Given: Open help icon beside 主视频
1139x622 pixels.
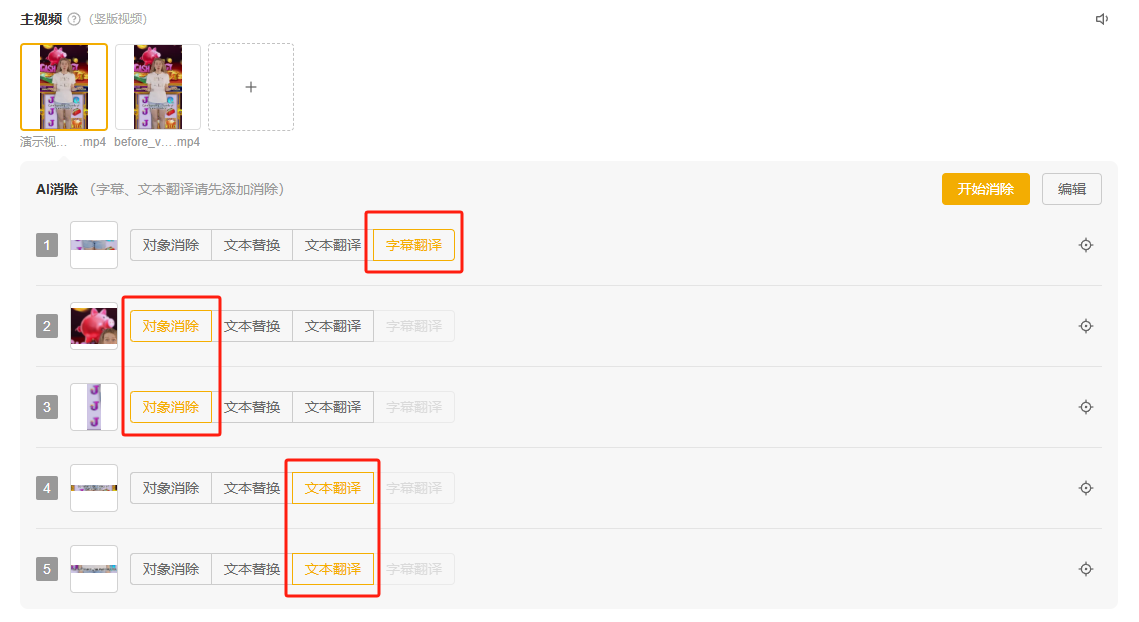Looking at the screenshot, I should (73, 19).
